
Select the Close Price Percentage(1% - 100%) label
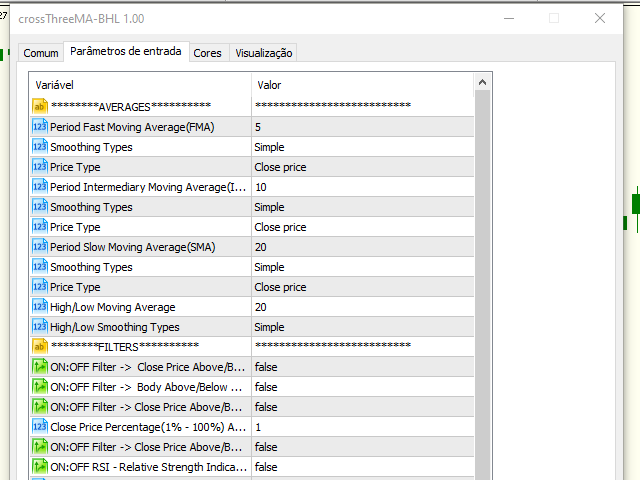point(148,427)
